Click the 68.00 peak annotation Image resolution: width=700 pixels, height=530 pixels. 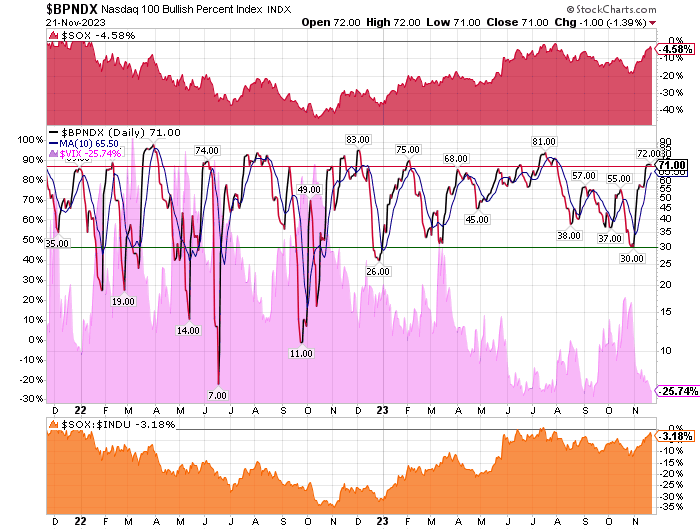point(455,159)
